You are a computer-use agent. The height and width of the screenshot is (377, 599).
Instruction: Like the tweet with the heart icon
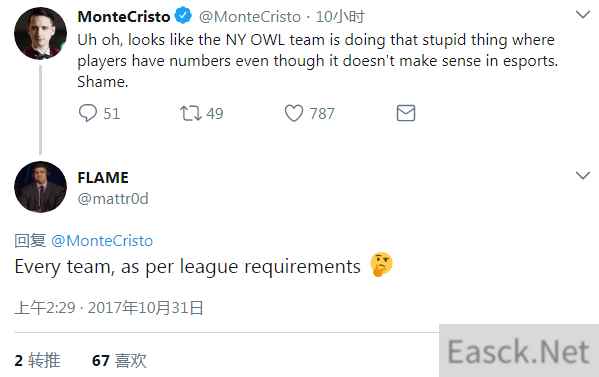[294, 113]
